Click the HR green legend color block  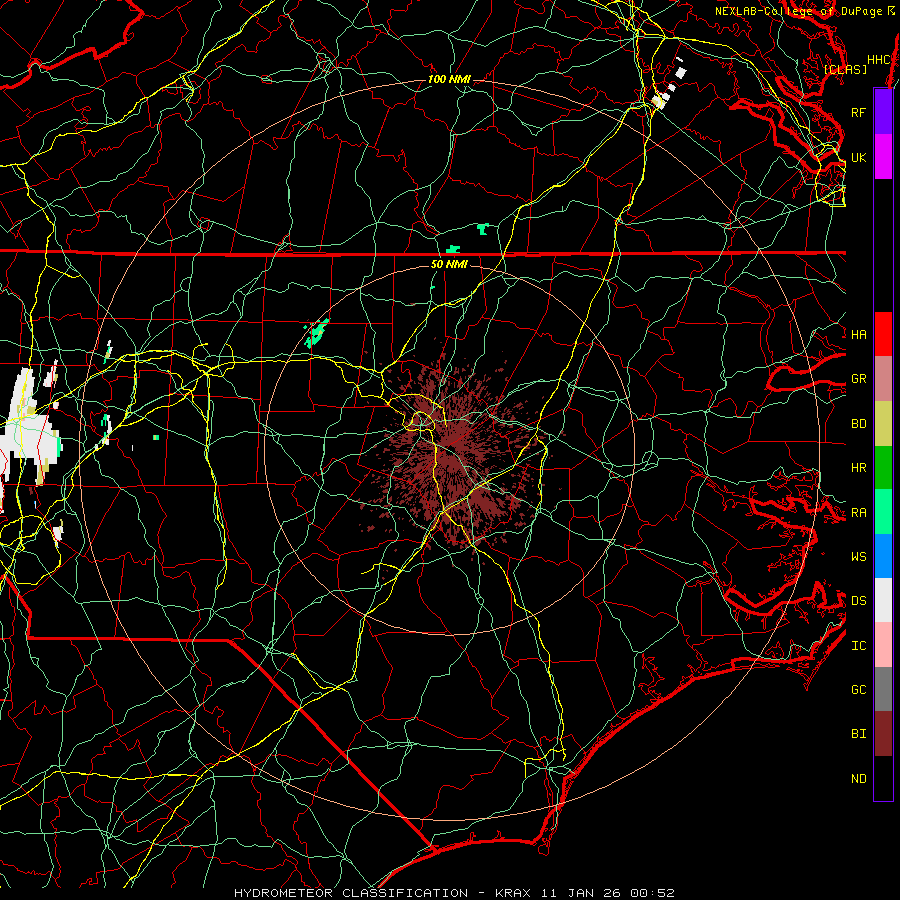click(883, 468)
